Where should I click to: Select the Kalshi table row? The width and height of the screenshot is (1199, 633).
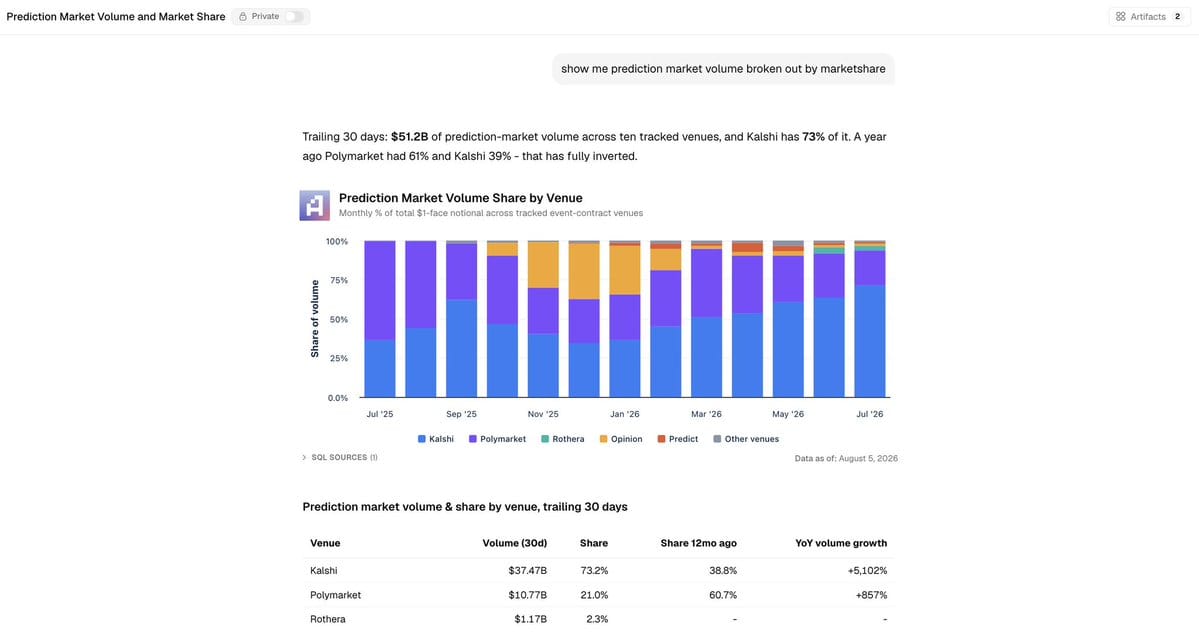[598, 570]
